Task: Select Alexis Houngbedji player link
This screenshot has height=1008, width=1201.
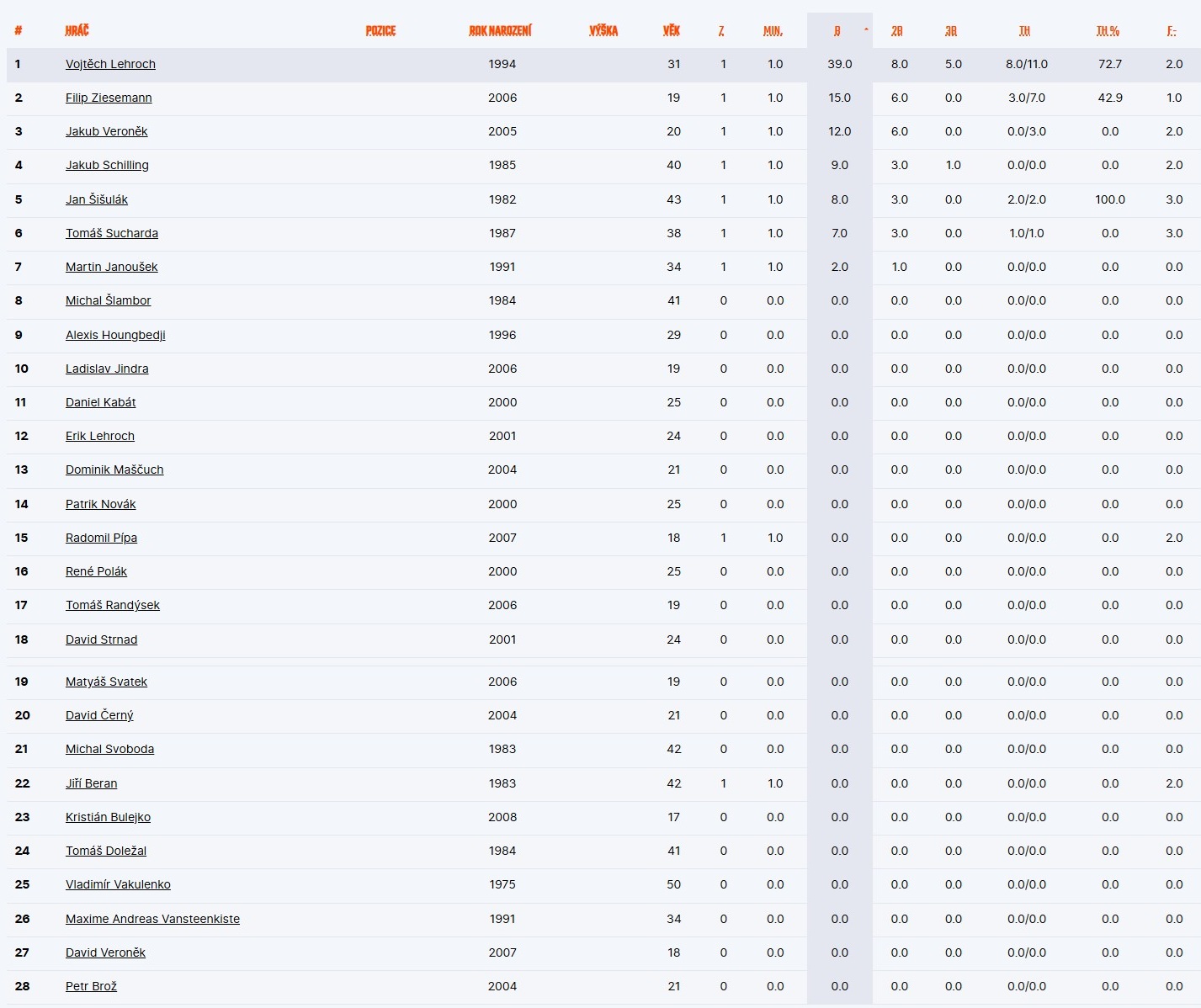Action: (115, 335)
